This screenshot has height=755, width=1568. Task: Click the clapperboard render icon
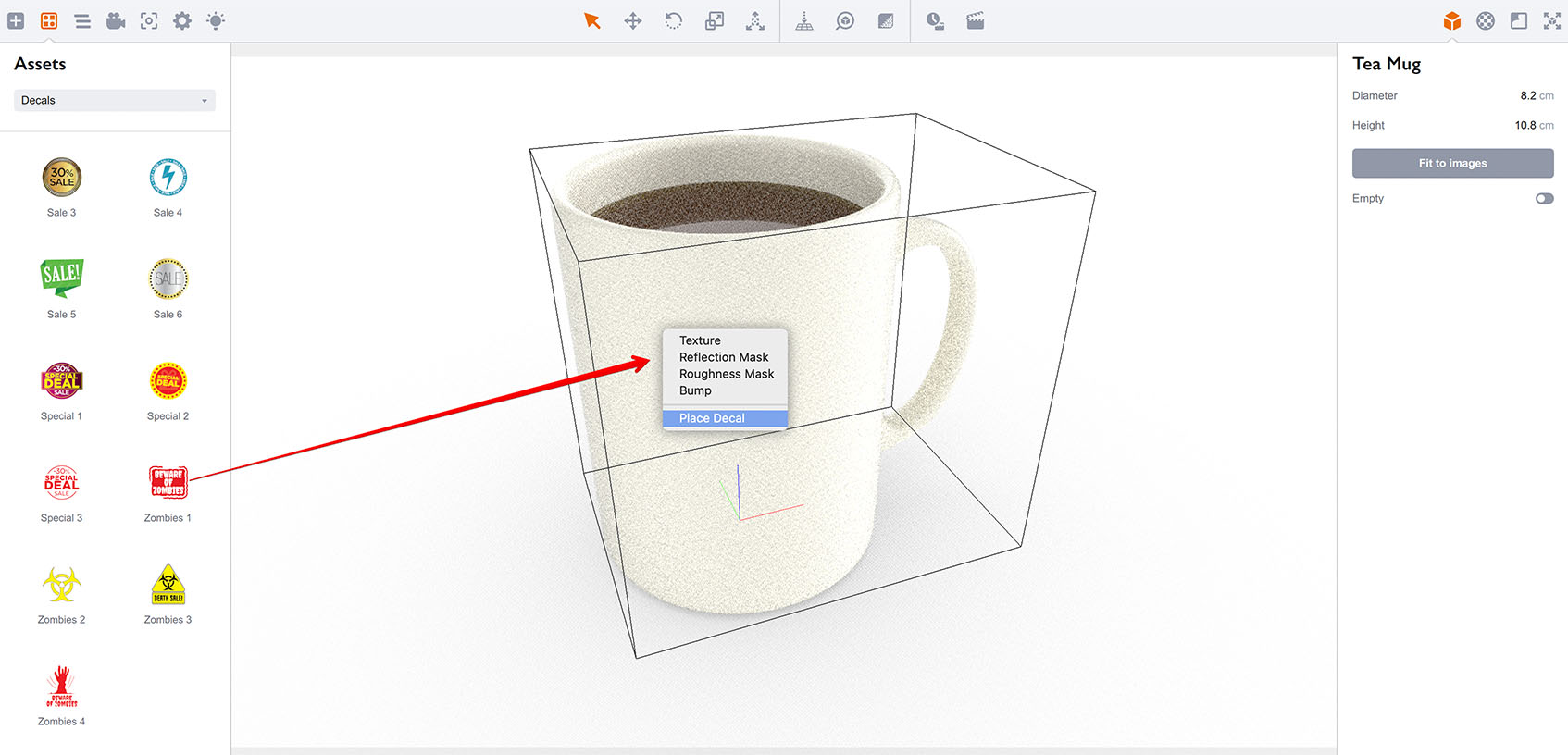pyautogui.click(x=976, y=20)
